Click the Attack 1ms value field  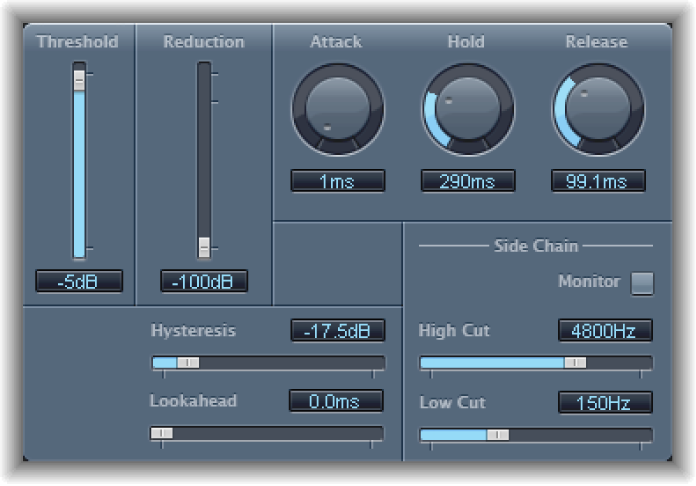[338, 181]
